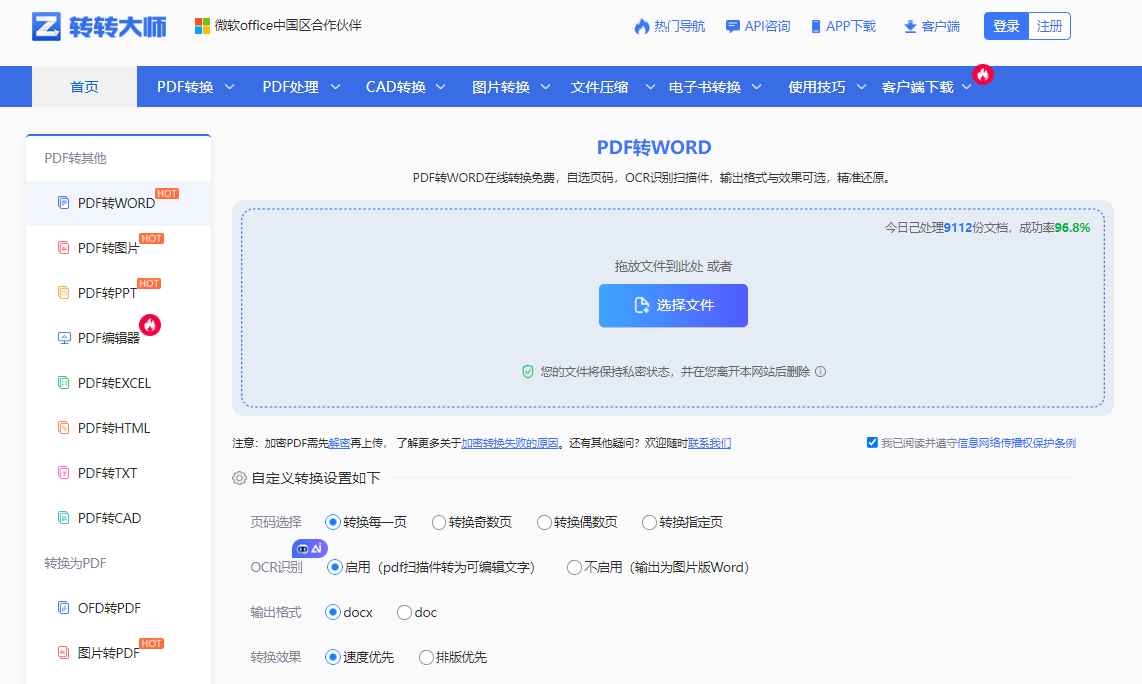Open PDF转HTML in the sidebar
The width and height of the screenshot is (1142, 684).
[118, 428]
